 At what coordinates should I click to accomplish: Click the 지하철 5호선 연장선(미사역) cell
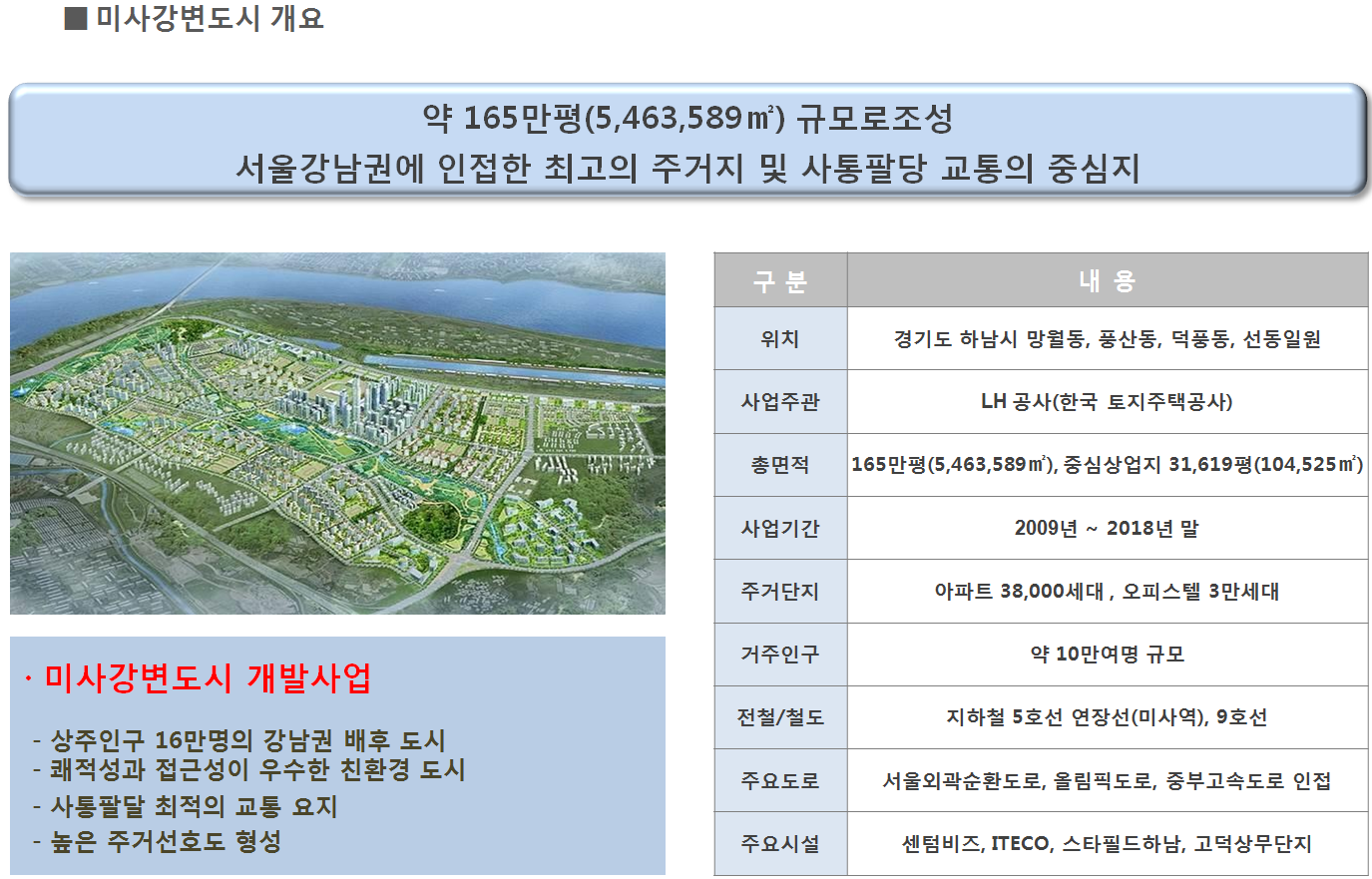pyautogui.click(x=1108, y=717)
